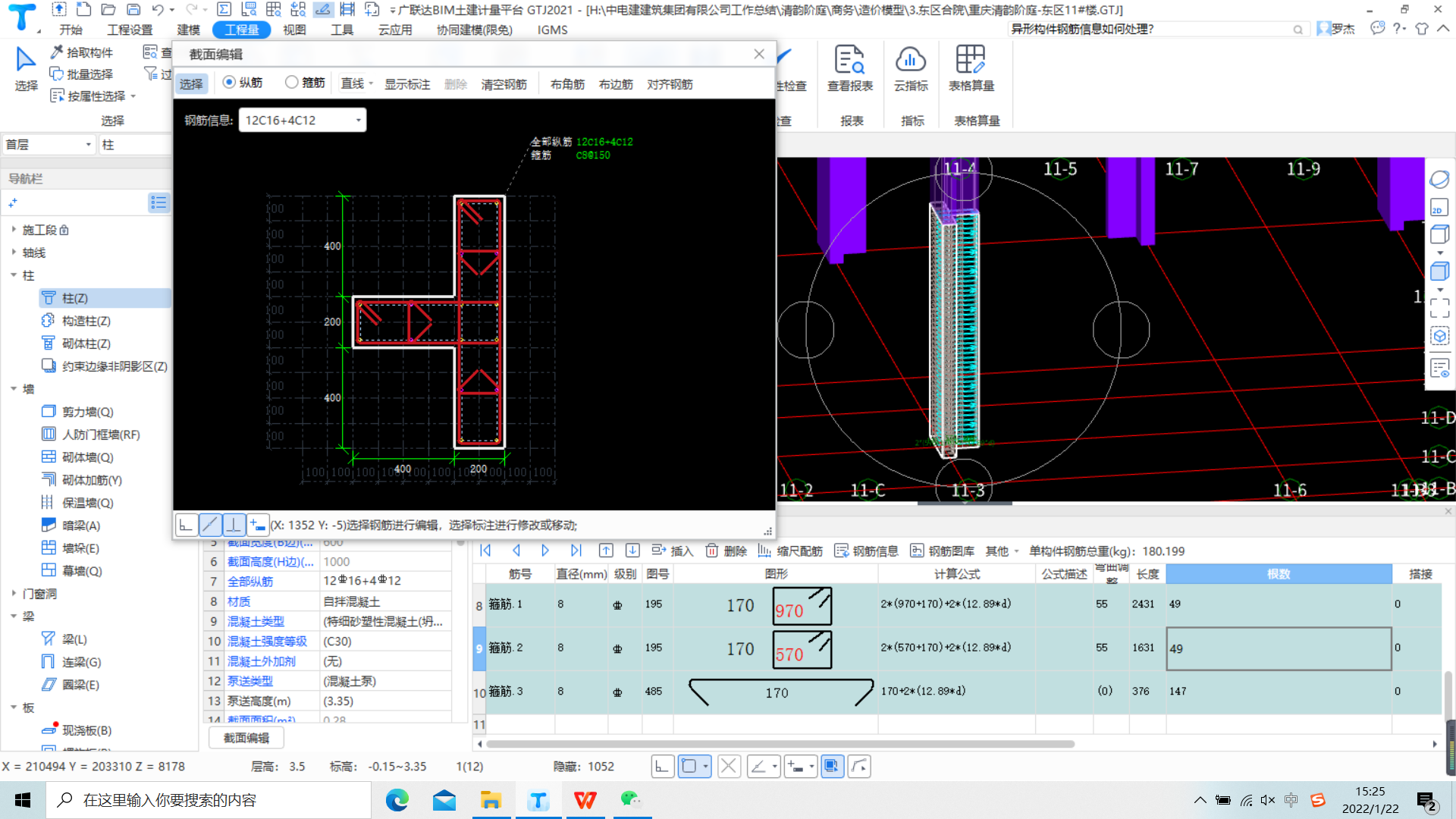The width and height of the screenshot is (1456, 819).
Task: Open the 开始 ribbon tab
Action: click(71, 30)
